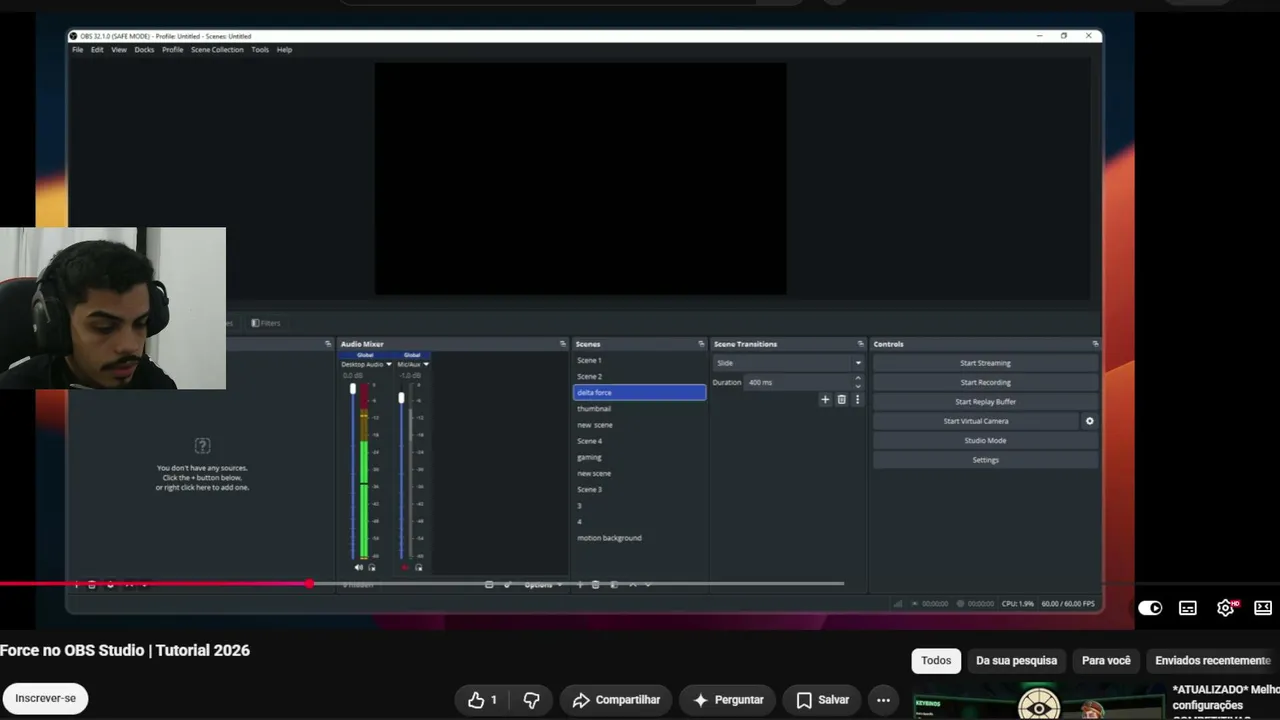Viewport: 1280px width, 720px height.
Task: Toggle YouTube autoplay switch
Action: (1150, 607)
